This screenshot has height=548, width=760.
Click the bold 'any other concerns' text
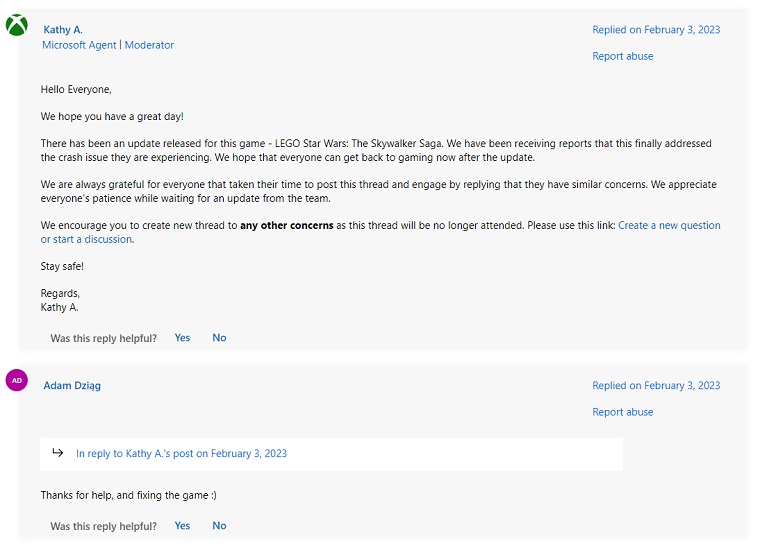[x=286, y=225]
